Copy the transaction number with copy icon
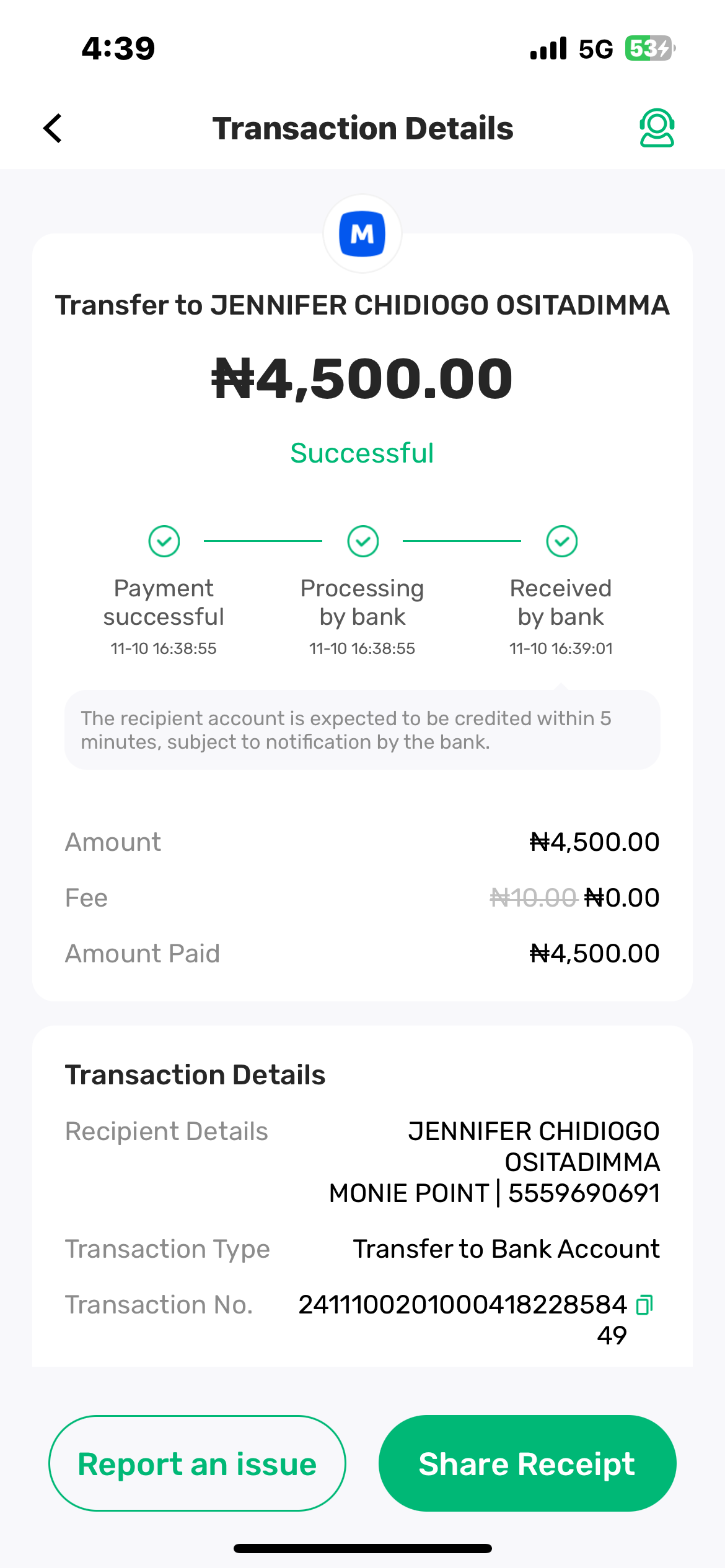The image size is (725, 1568). [x=644, y=1304]
